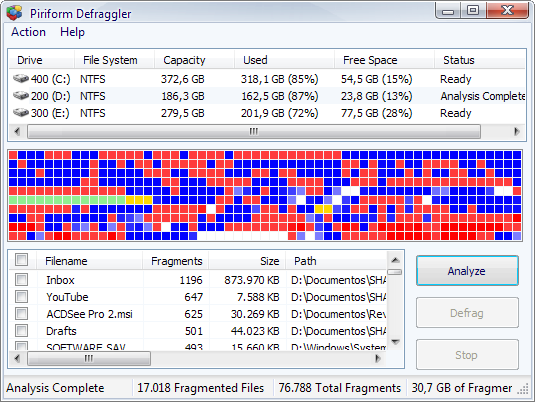This screenshot has height=402, width=535.
Task: Click the 873.970 KB size value
Action: [x=252, y=280]
